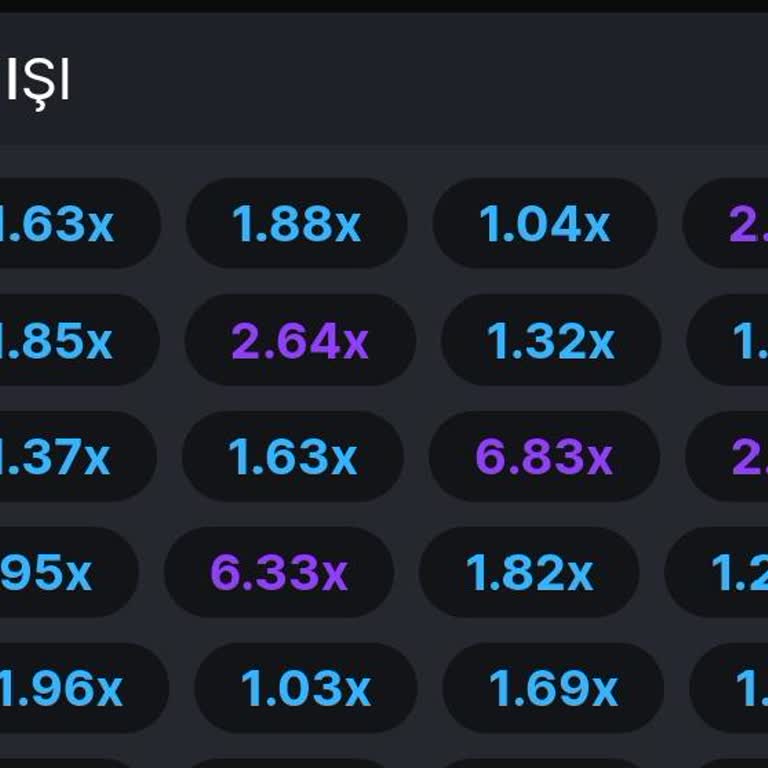Open the purple 6.83x multiplier result
This screenshot has height=768, width=768.
[543, 457]
